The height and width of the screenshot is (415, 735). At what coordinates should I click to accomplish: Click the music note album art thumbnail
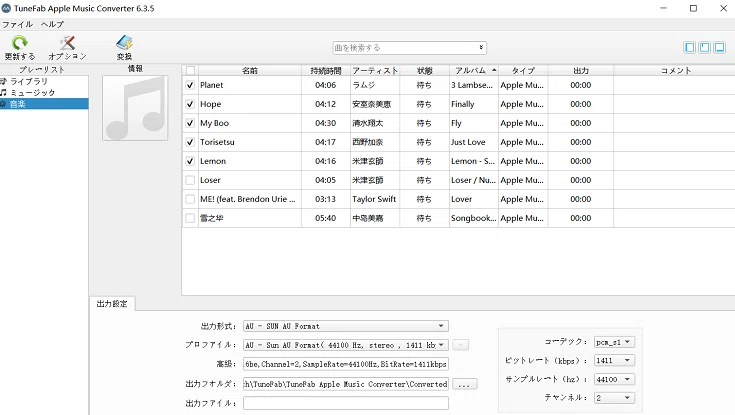135,108
